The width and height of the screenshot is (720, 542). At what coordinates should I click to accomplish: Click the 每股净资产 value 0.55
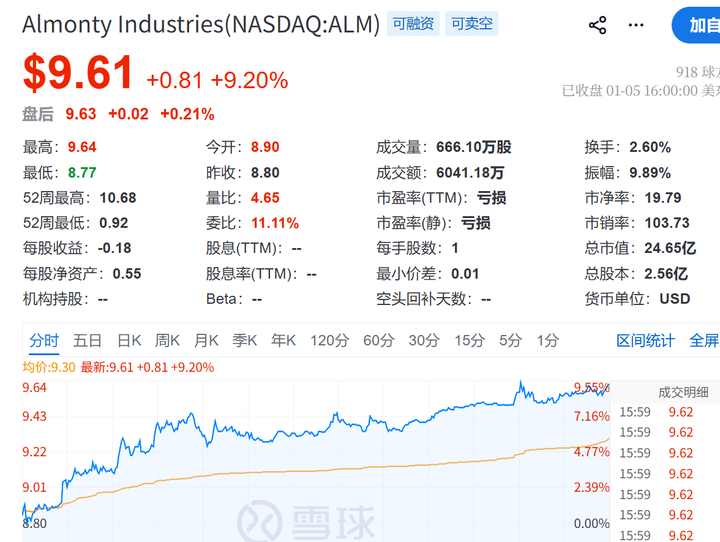pyautogui.click(x=127, y=274)
